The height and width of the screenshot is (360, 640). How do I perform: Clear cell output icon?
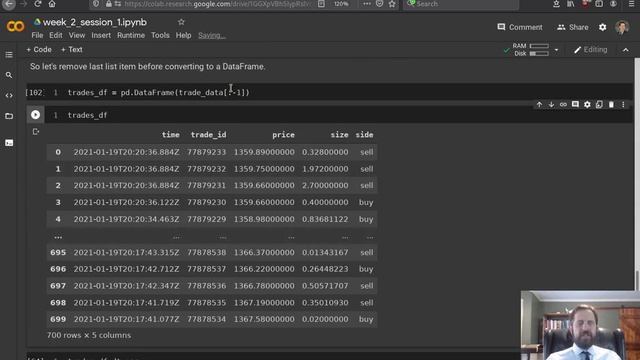point(36,131)
